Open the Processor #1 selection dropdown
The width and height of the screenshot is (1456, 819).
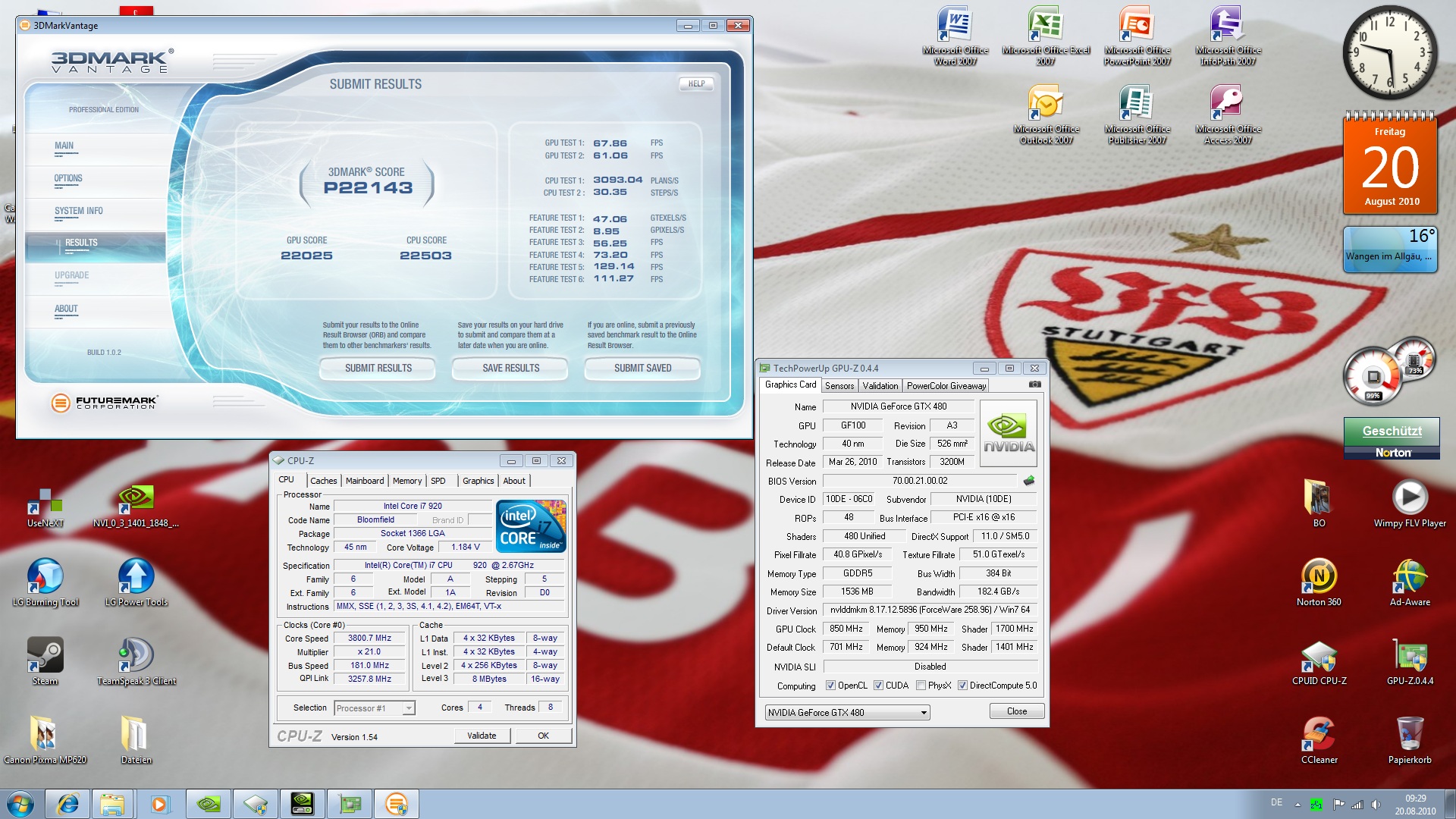point(375,708)
